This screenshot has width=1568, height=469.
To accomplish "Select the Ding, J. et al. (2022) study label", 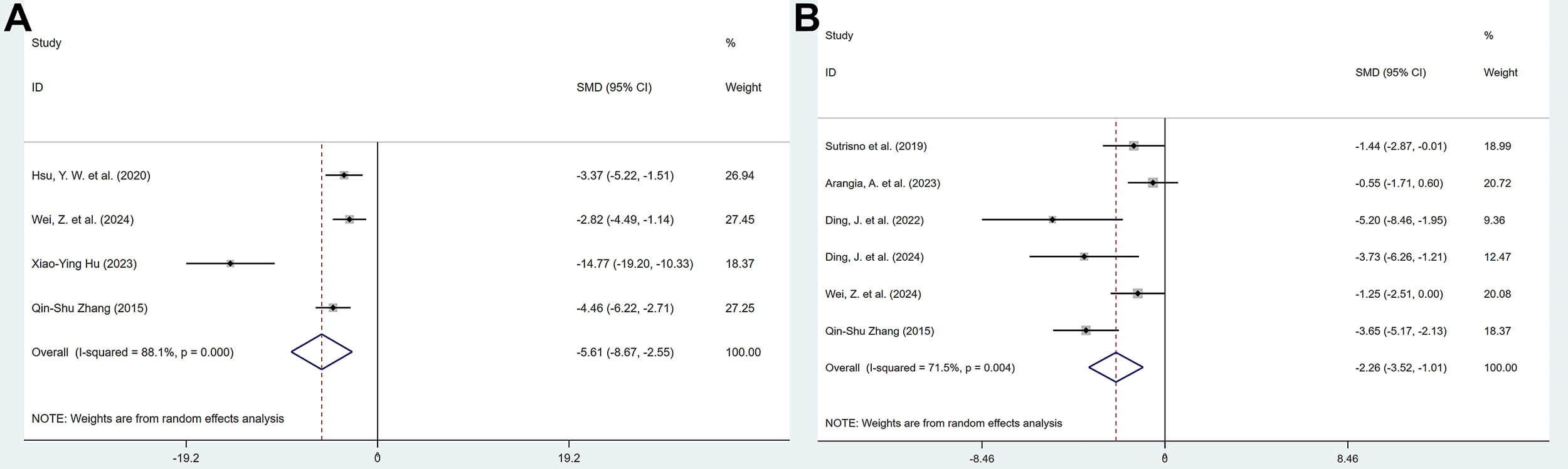I will click(x=874, y=220).
